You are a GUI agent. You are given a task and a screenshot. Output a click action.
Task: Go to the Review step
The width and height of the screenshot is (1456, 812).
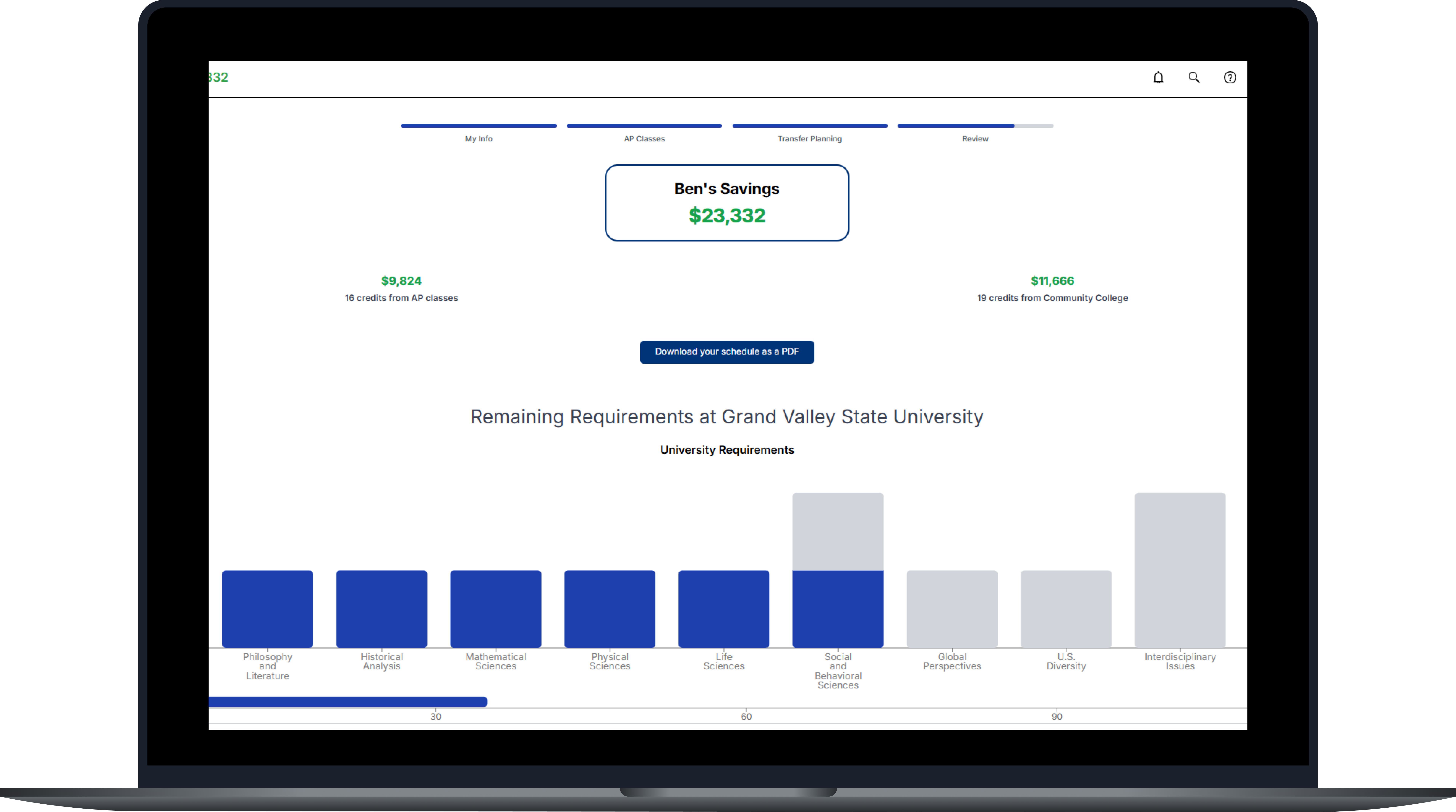tap(976, 133)
